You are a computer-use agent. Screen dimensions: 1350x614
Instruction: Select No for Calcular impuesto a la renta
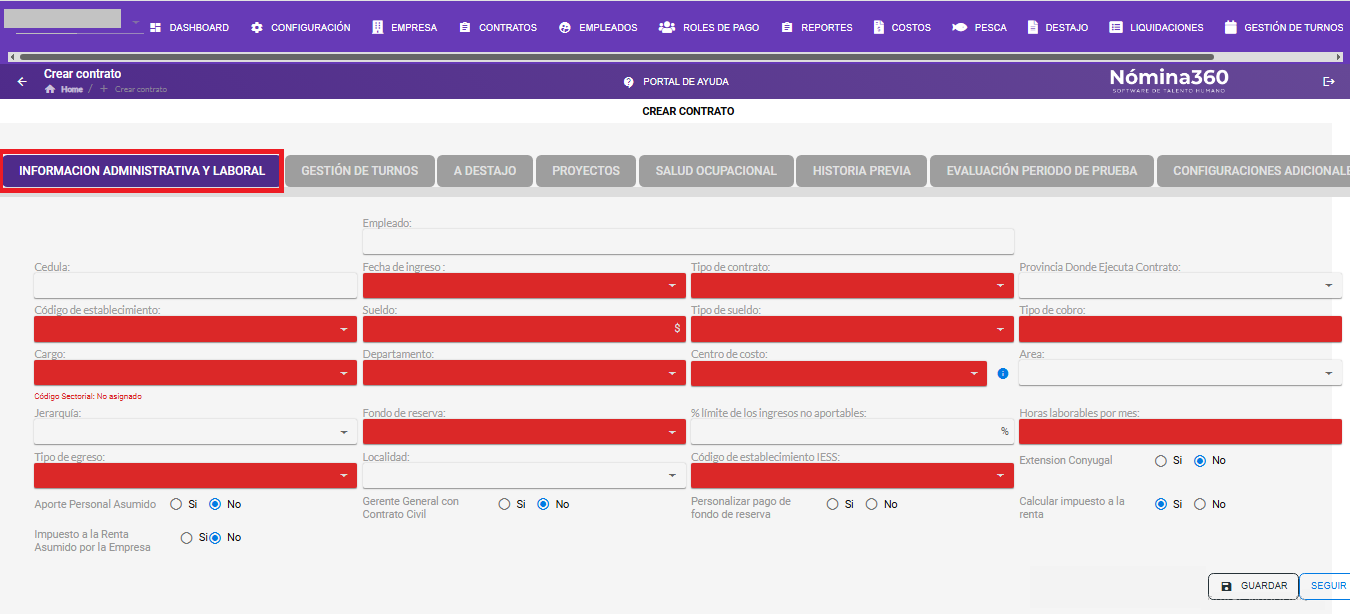pyautogui.click(x=1201, y=504)
